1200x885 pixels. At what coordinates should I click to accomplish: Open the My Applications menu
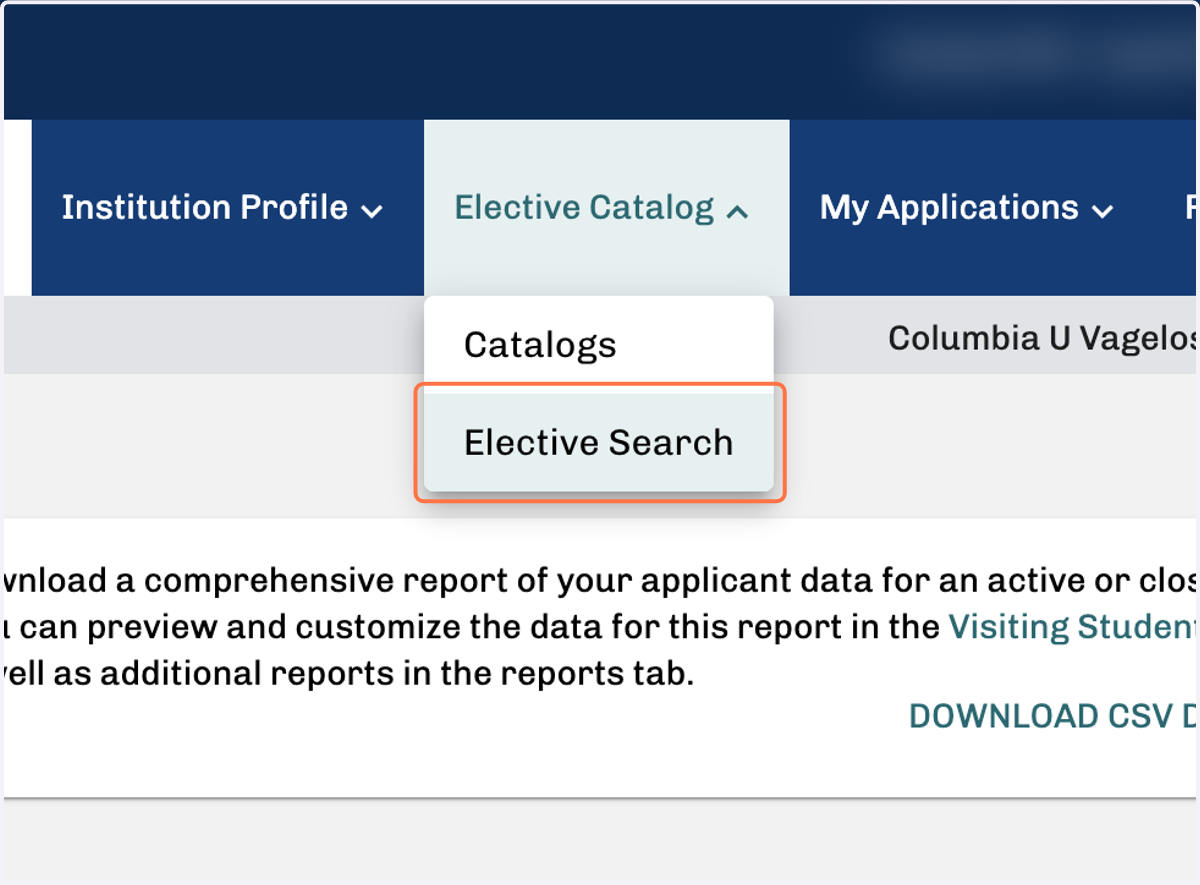[x=966, y=208]
